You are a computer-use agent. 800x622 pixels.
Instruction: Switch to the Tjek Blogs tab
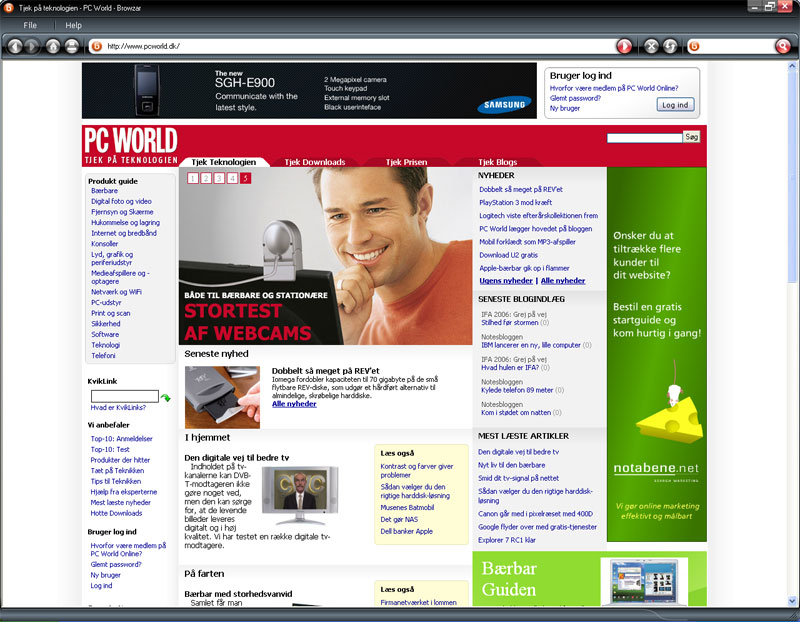[497, 162]
